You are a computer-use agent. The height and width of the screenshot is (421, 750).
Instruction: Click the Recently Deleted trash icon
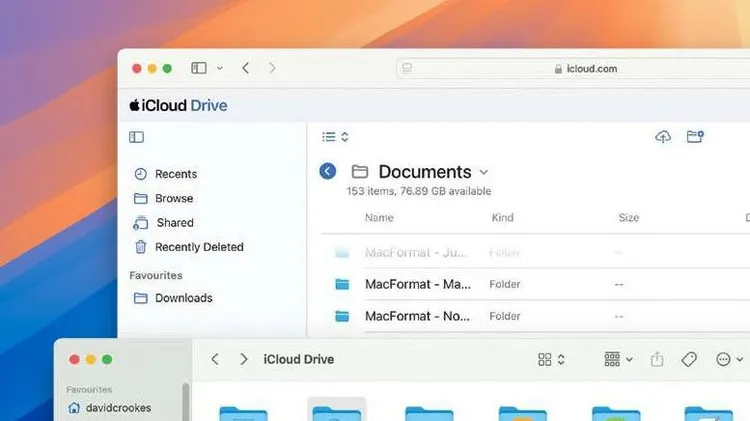tap(141, 247)
